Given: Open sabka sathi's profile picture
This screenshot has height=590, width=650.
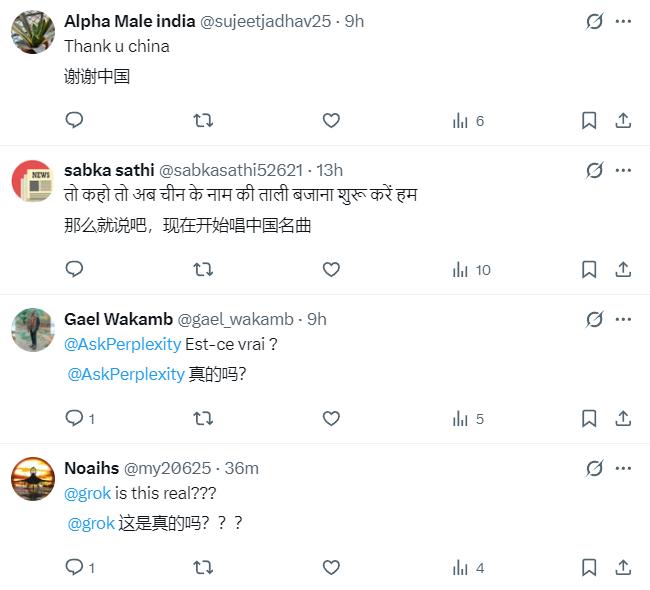Looking at the screenshot, I should click(x=32, y=180).
